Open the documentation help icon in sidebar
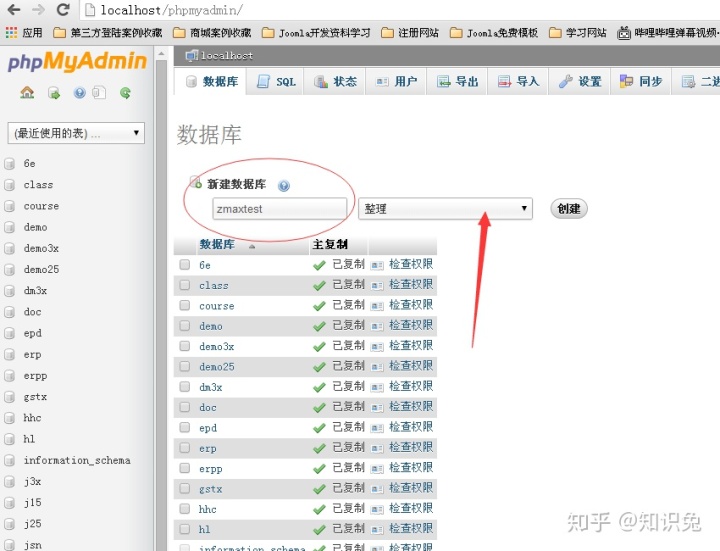This screenshot has height=551, width=720. point(79,93)
